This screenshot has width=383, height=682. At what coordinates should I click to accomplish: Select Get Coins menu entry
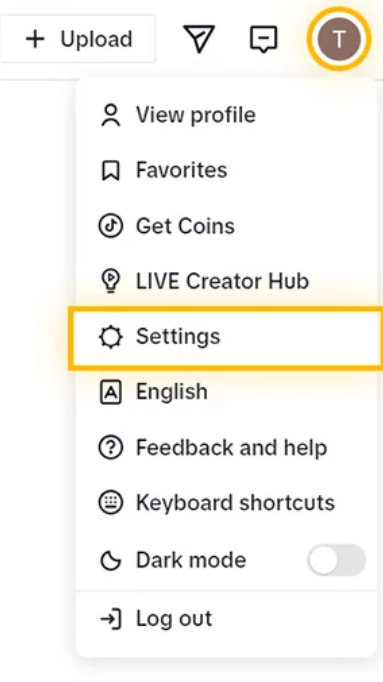click(226, 226)
